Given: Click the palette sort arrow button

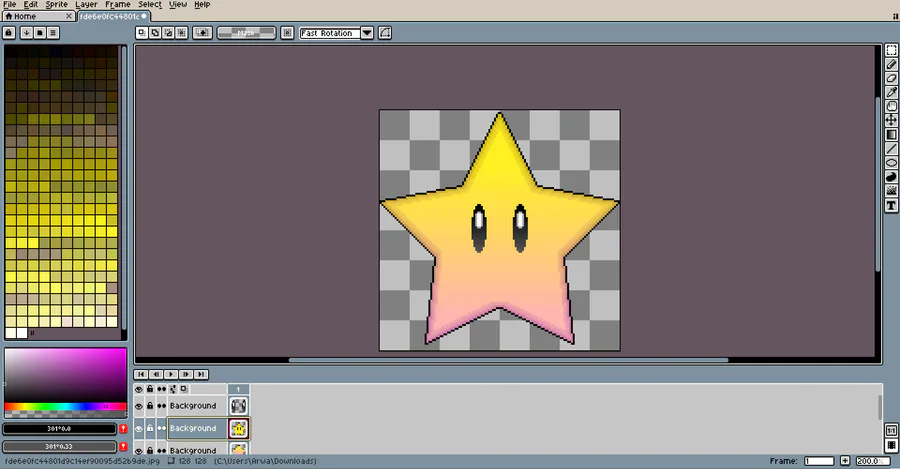Looking at the screenshot, I should (x=26, y=33).
